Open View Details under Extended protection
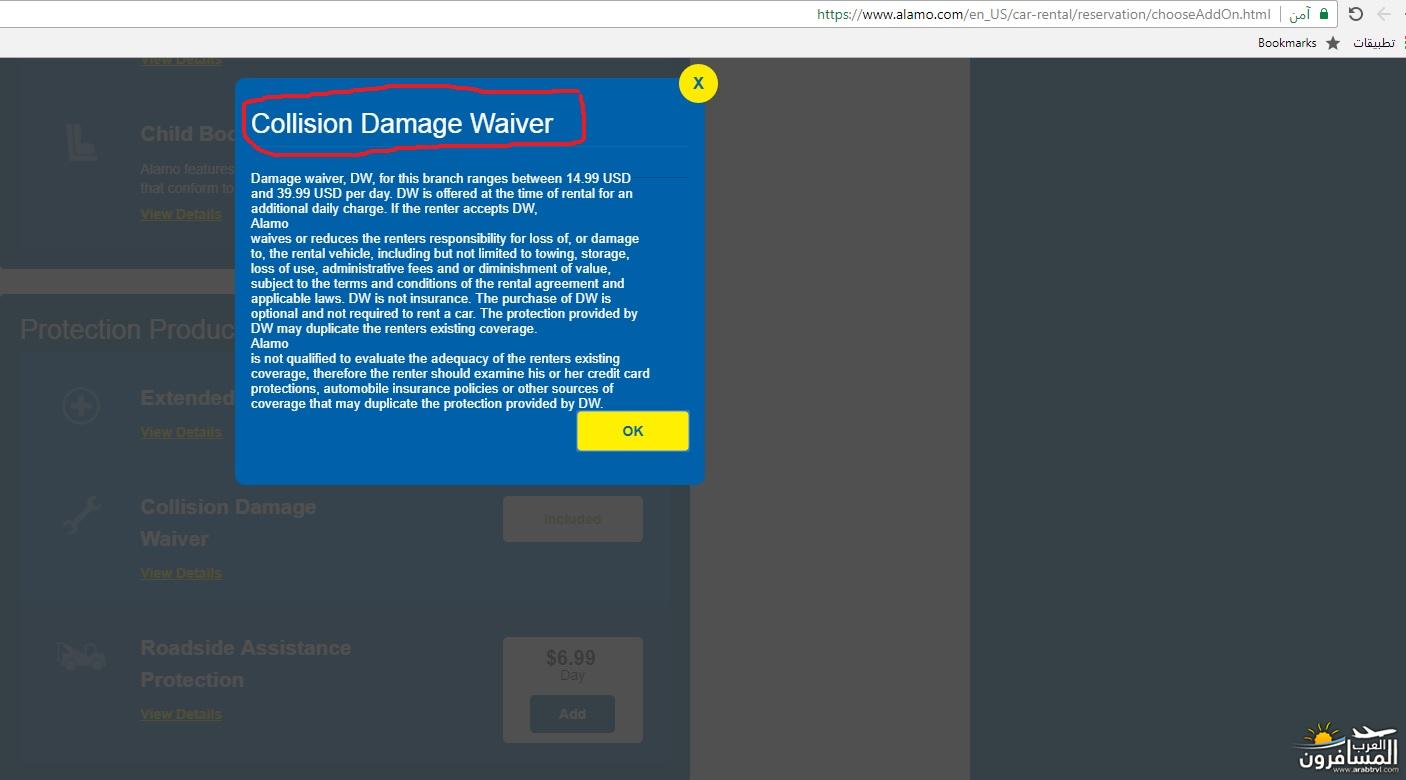Image resolution: width=1406 pixels, height=780 pixels. pos(181,432)
